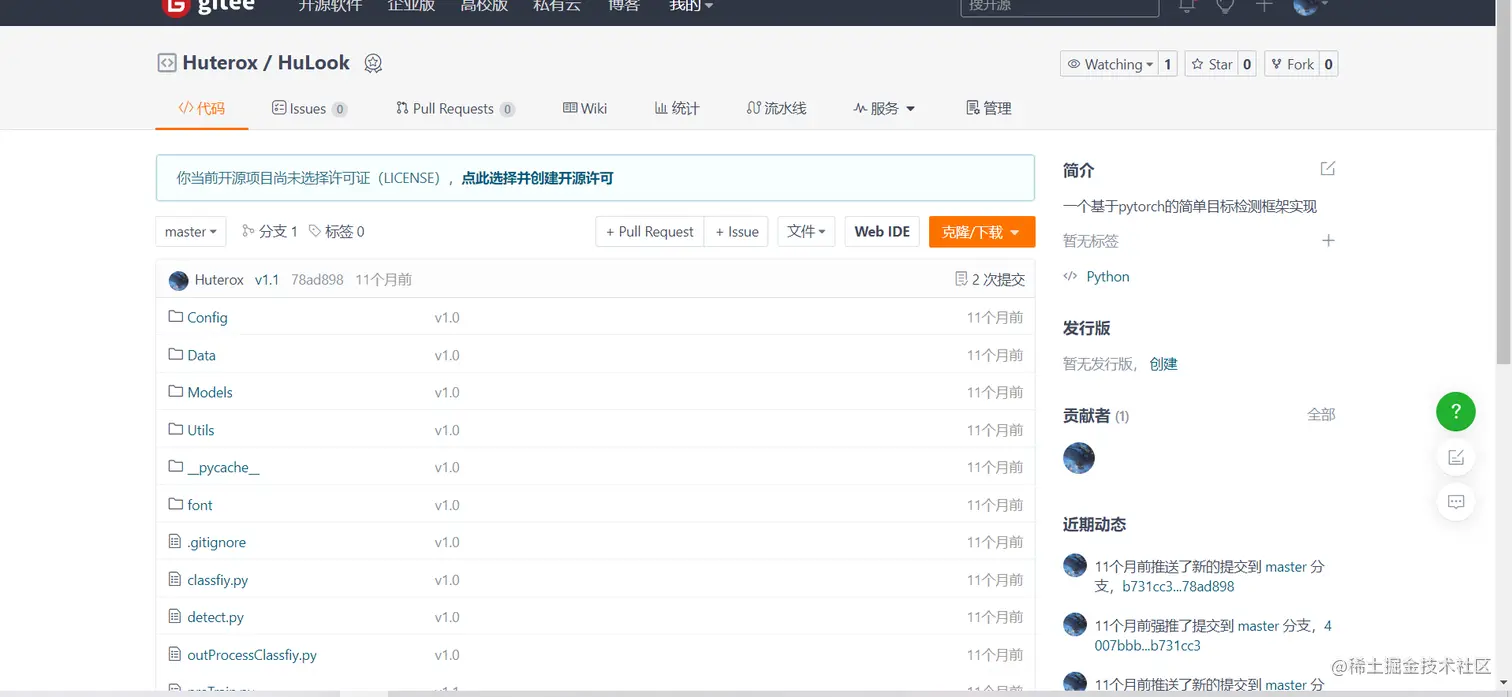Open the .gitignore file
The width and height of the screenshot is (1512, 697).
216,542
